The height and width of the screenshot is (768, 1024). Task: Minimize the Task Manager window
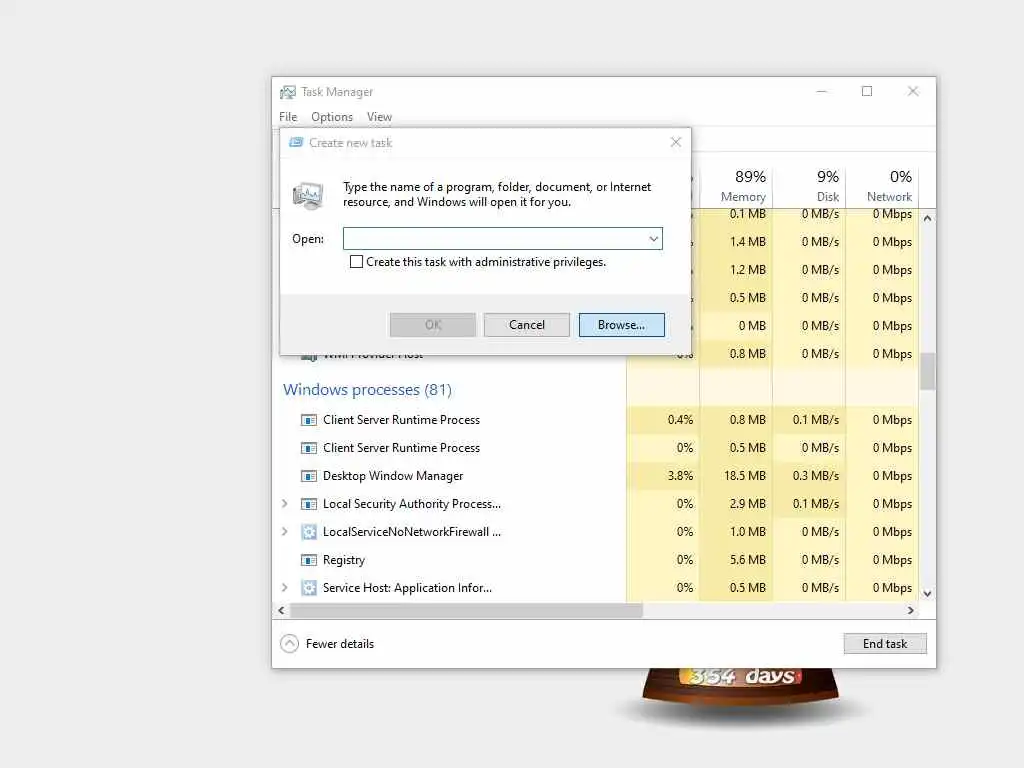[x=822, y=91]
